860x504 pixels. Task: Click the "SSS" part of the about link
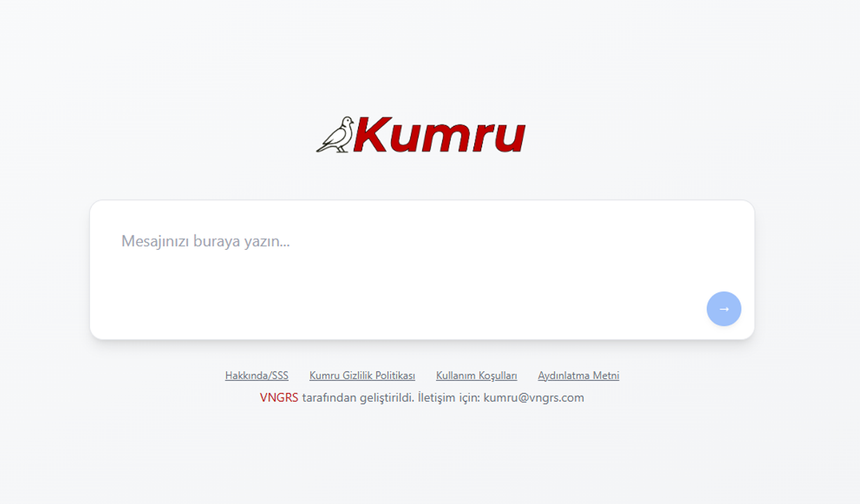(x=278, y=376)
